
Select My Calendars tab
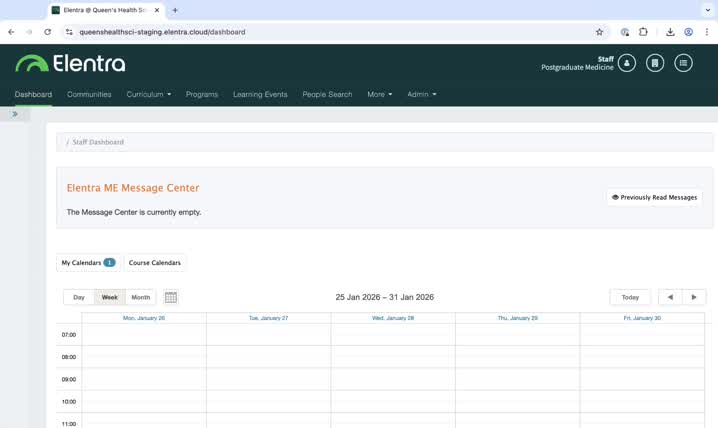[x=88, y=263]
